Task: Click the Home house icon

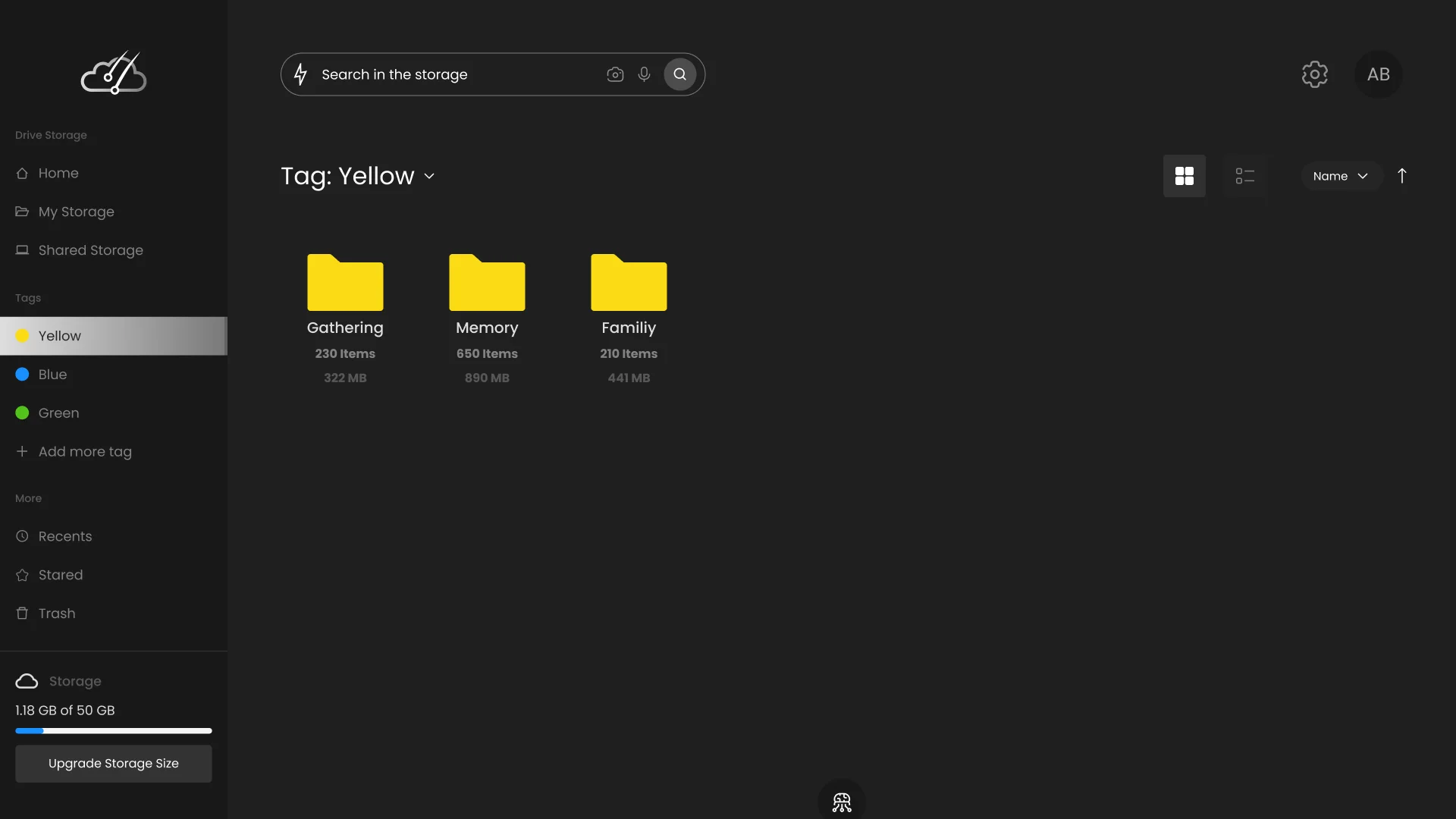Action: tap(22, 173)
